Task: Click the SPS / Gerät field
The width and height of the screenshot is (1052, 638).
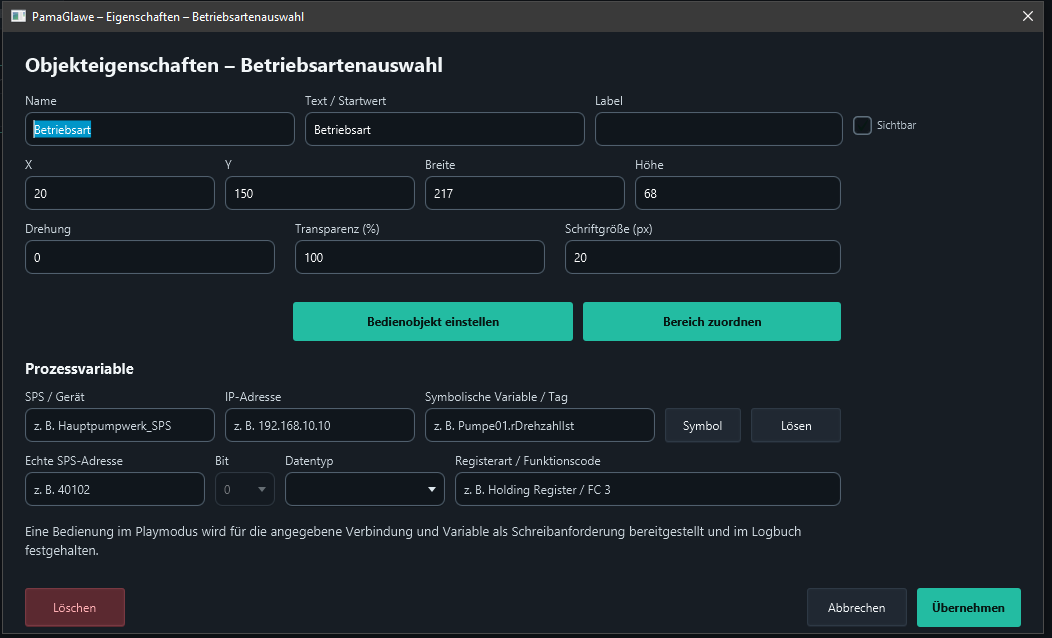Action: (x=119, y=425)
